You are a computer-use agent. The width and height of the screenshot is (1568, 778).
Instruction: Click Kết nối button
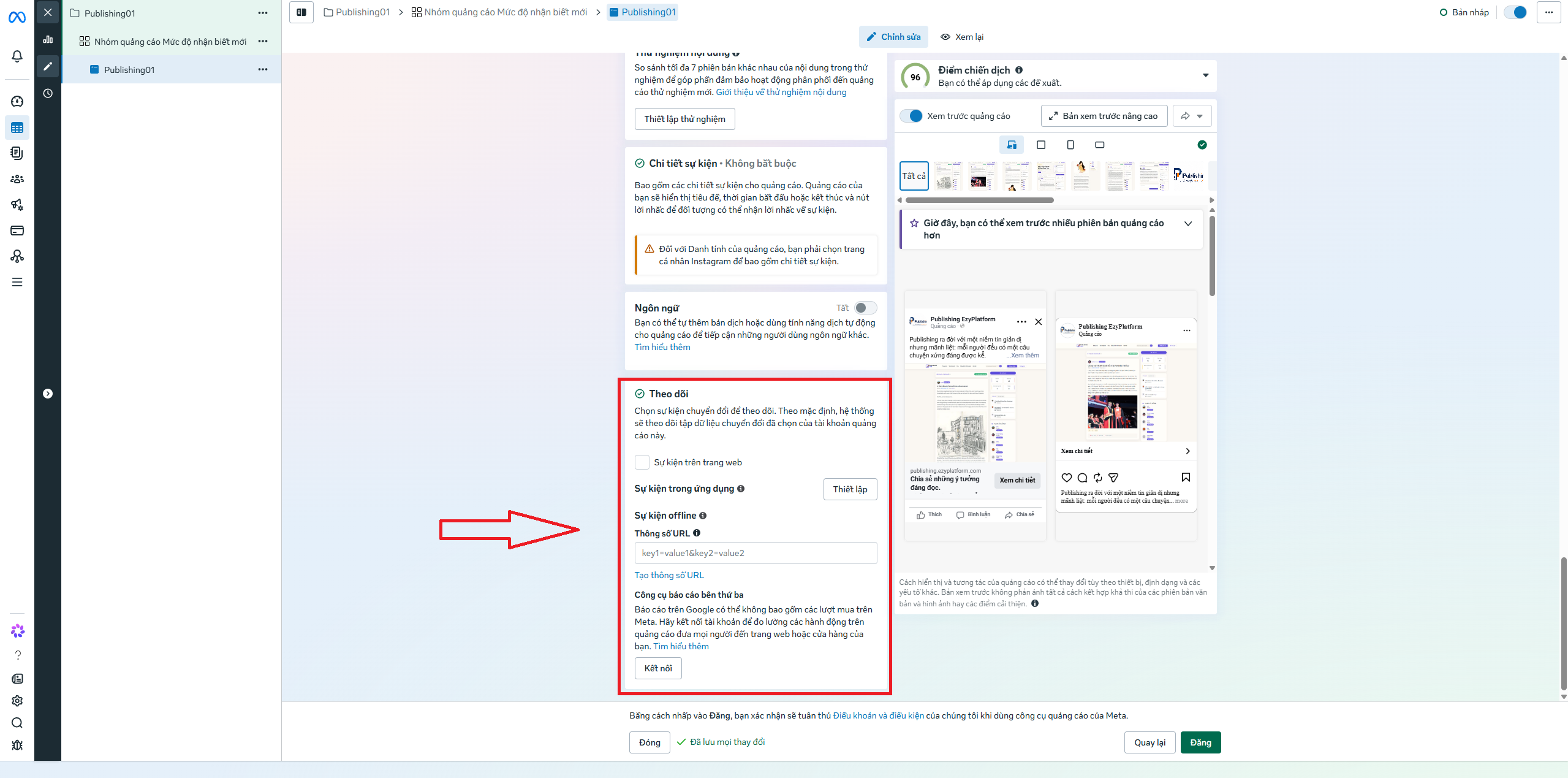658,668
